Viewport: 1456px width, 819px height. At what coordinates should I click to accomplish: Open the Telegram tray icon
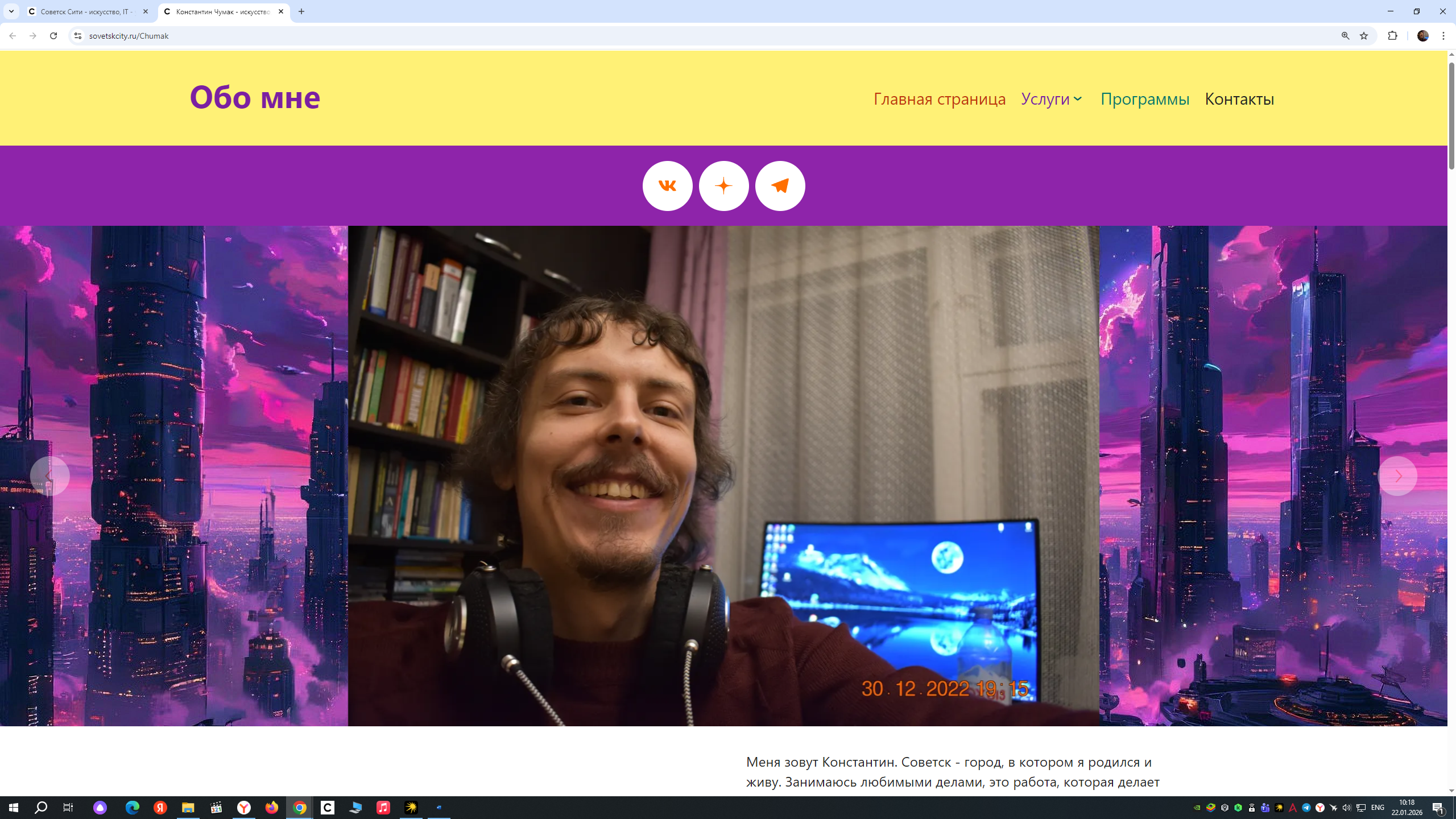click(x=1306, y=808)
